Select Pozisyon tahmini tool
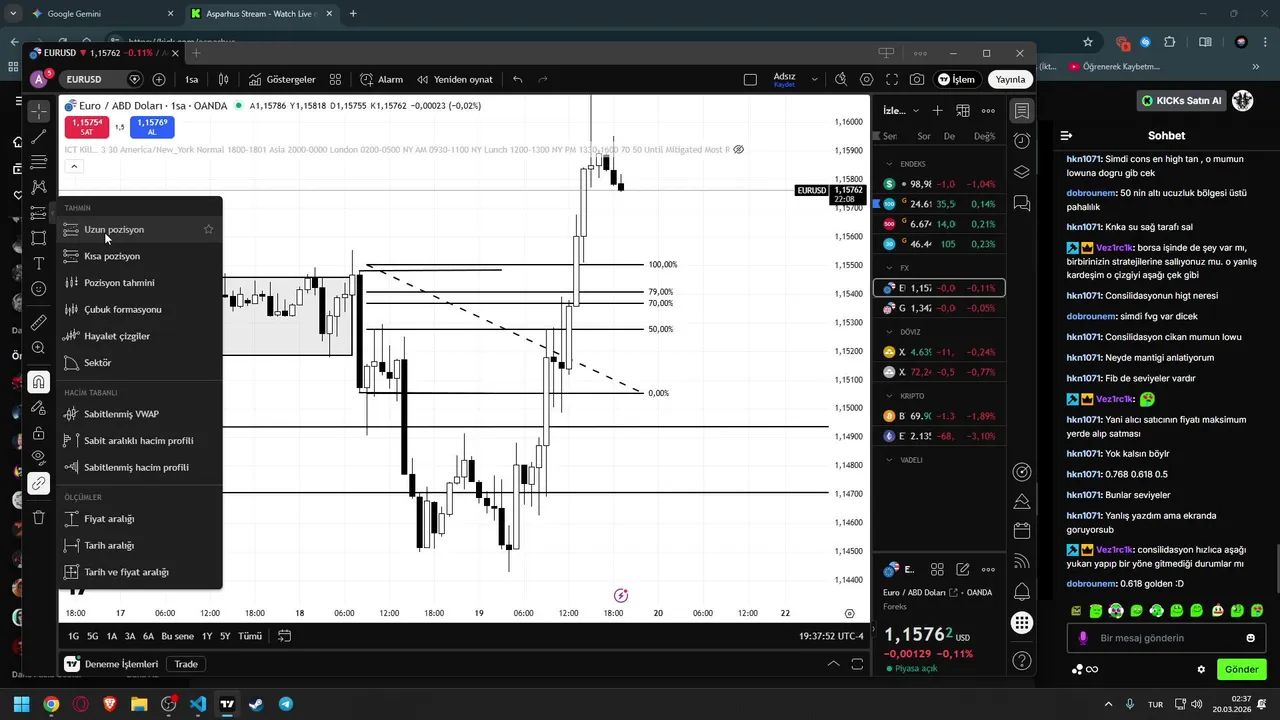 (x=140, y=283)
